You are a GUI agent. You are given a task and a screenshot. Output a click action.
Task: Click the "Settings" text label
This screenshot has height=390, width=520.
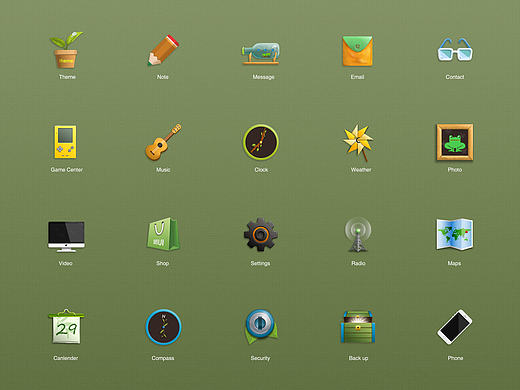coord(260,263)
